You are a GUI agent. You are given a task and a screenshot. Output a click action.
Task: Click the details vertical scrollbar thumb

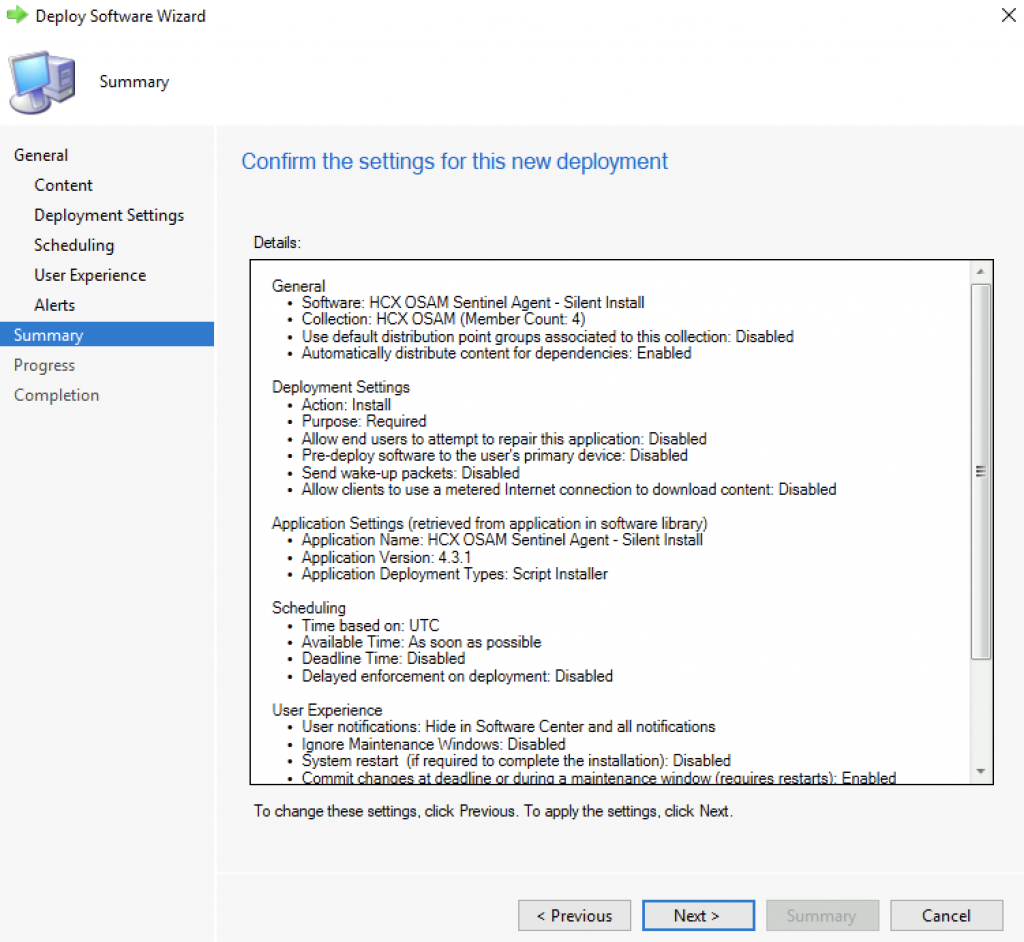coord(980,472)
